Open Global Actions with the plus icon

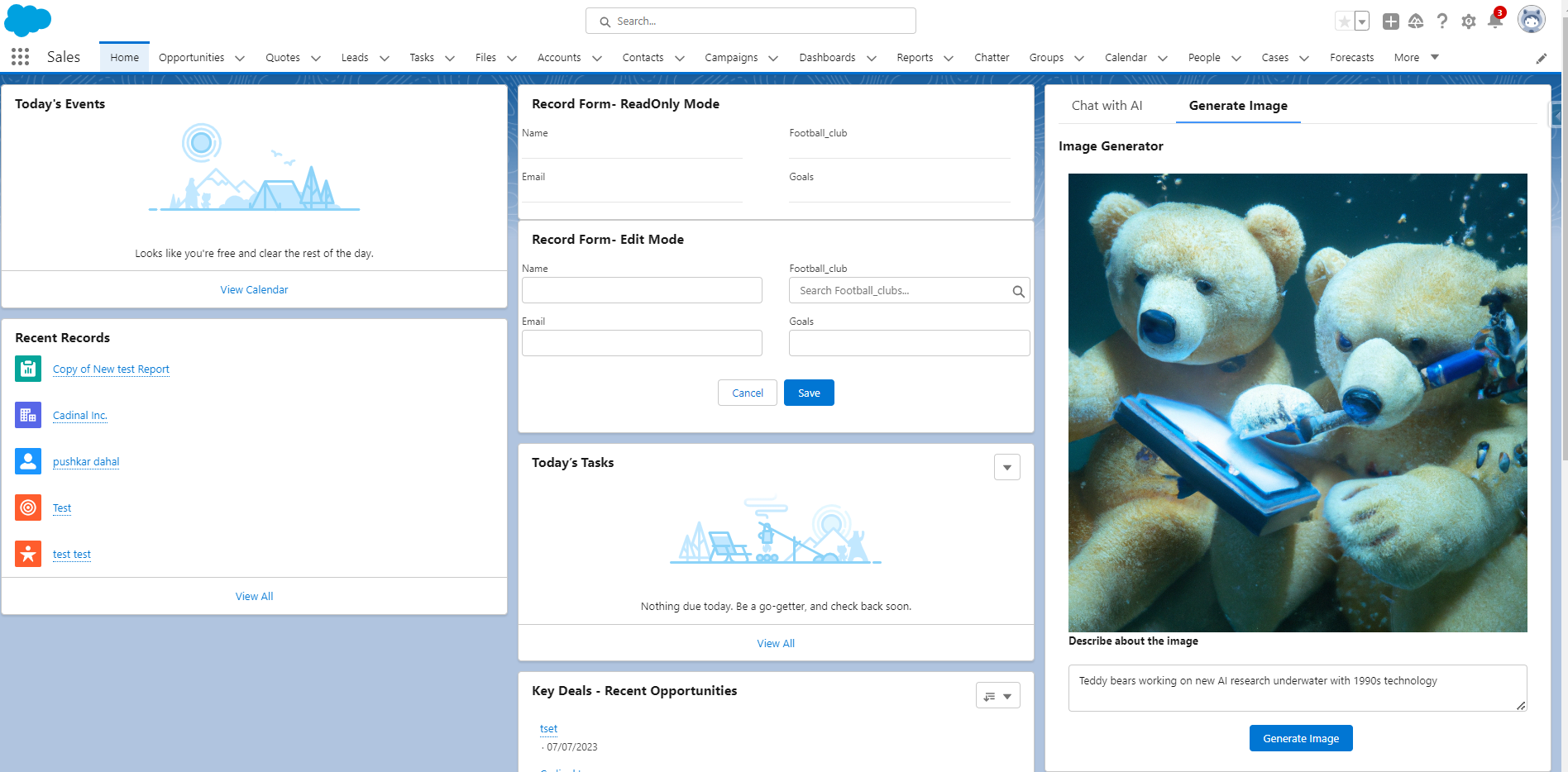tap(1390, 21)
